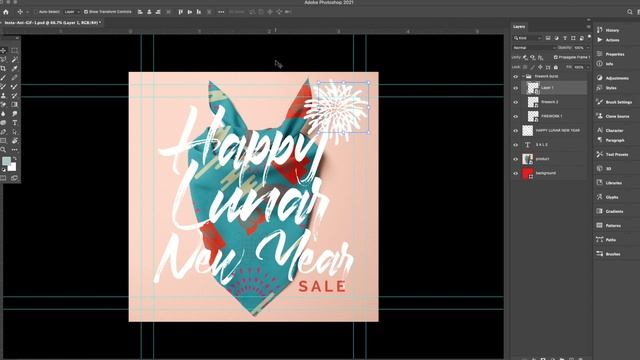Switch to the Layers tab
The image size is (640, 360).
(519, 27)
